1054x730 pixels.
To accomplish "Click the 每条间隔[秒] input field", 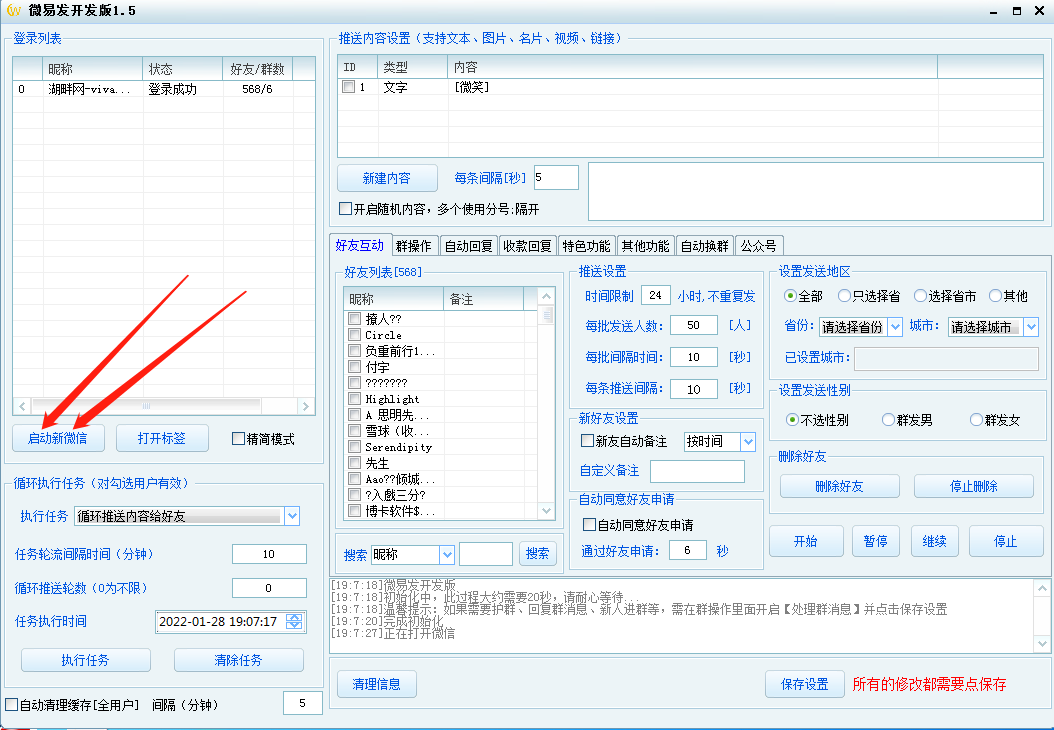I will (556, 177).
